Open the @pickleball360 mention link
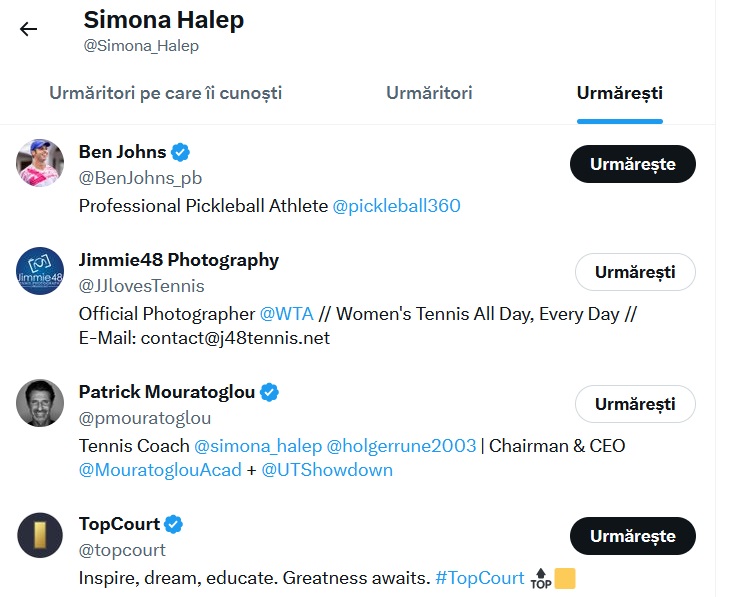 [x=396, y=206]
